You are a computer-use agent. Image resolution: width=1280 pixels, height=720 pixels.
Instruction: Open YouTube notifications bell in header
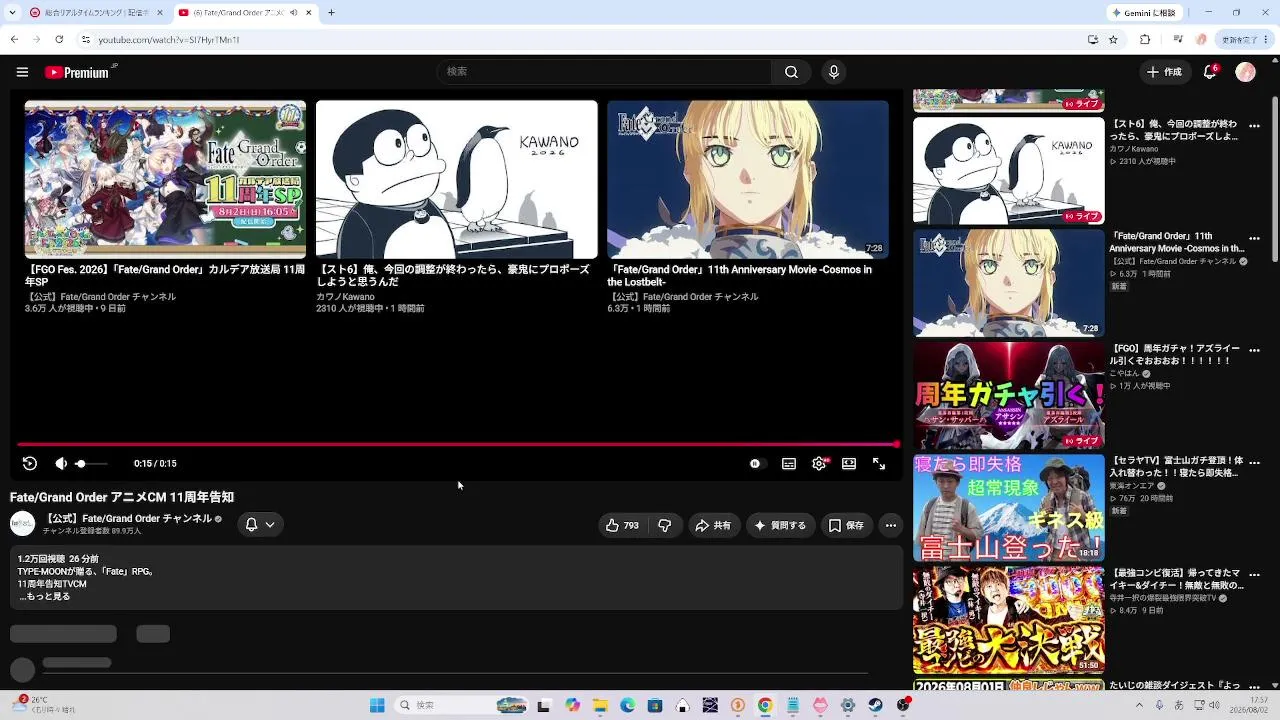pyautogui.click(x=1210, y=72)
